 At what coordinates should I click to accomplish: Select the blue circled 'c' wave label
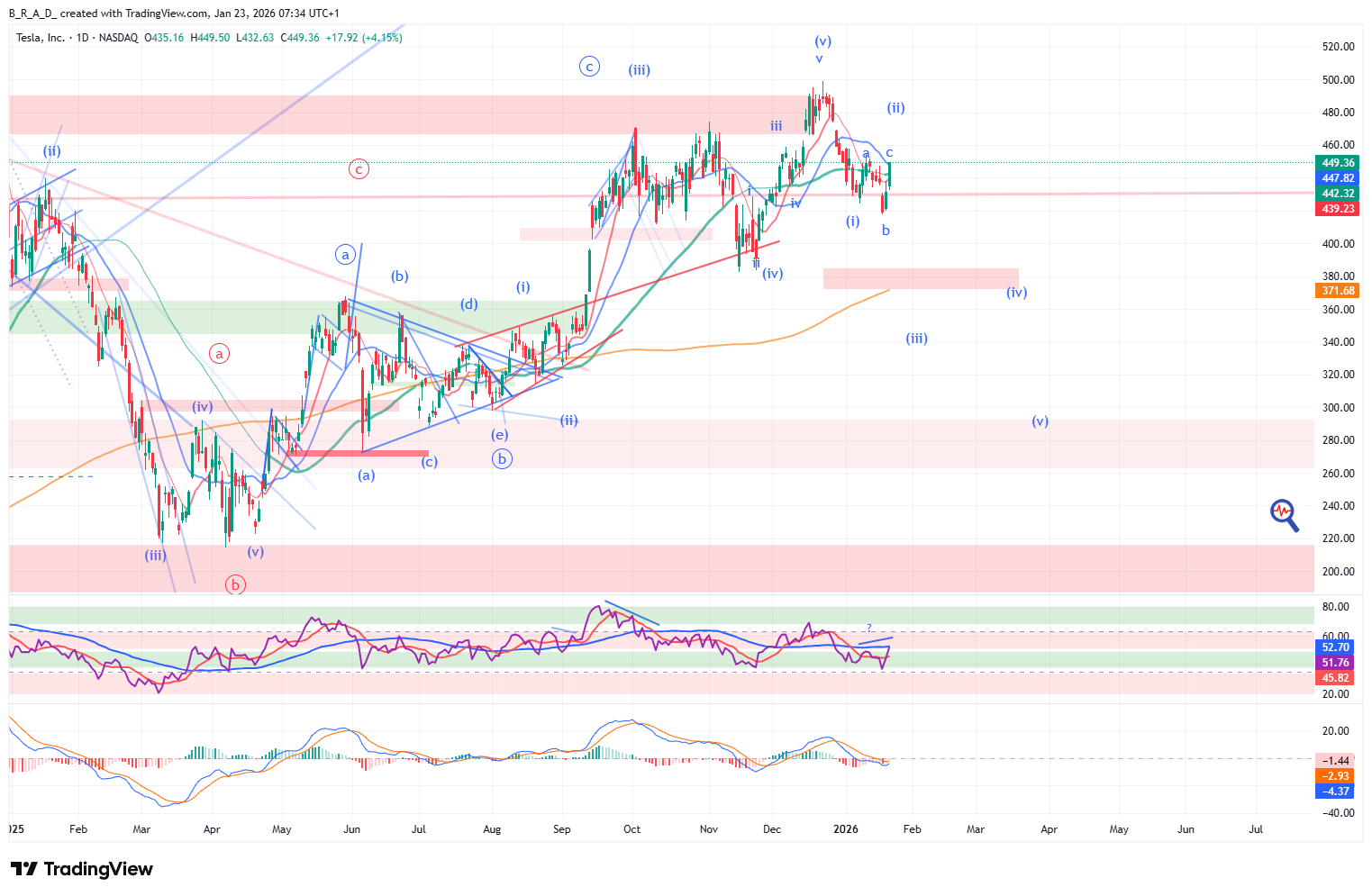pos(589,67)
